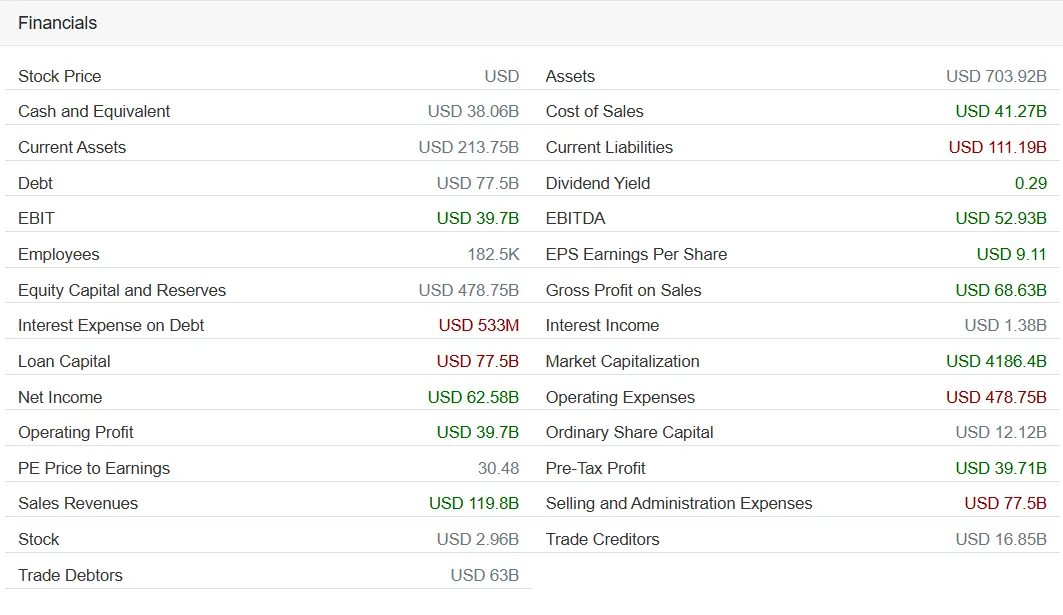Click the Net Income label

(60, 397)
